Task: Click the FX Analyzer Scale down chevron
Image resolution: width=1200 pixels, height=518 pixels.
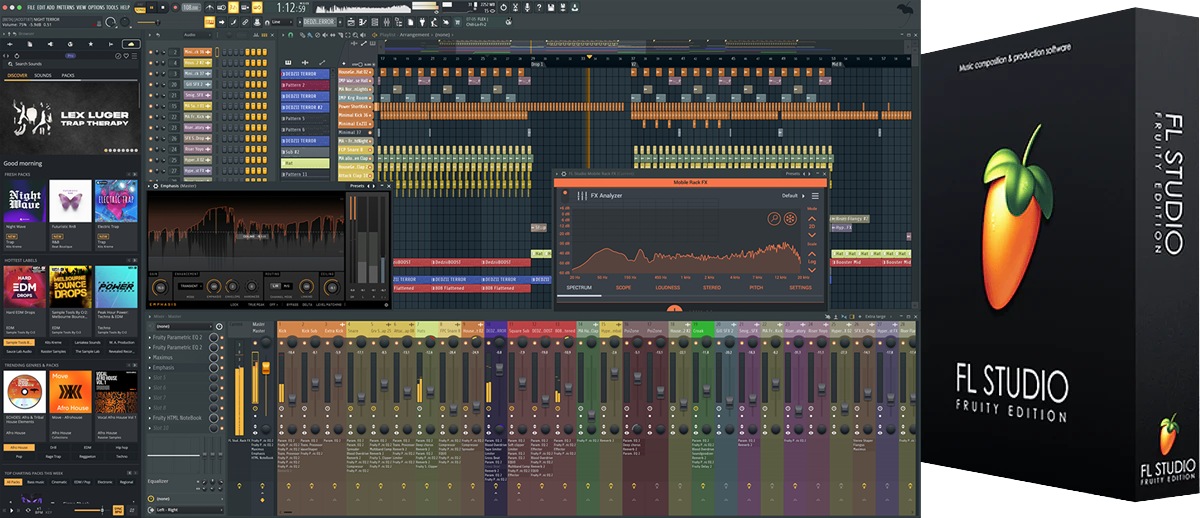Action: (x=812, y=270)
